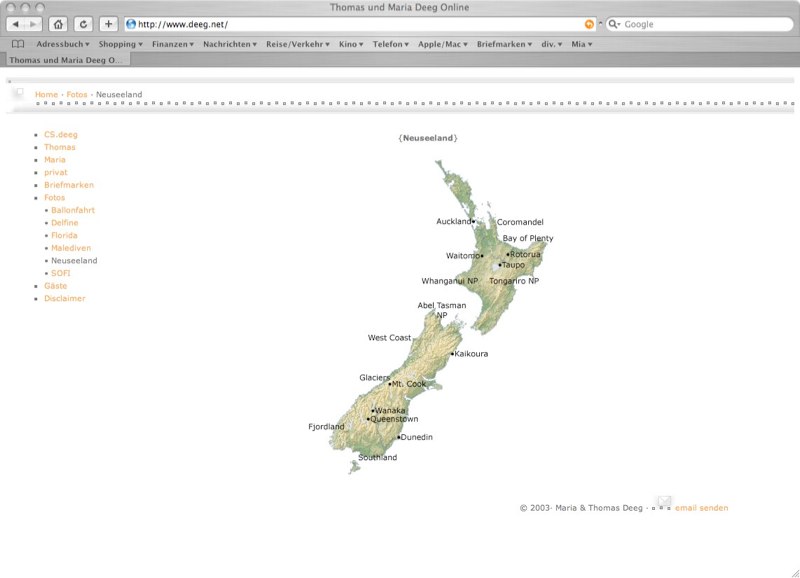Click the envelope email icon in footer

pyautogui.click(x=664, y=502)
